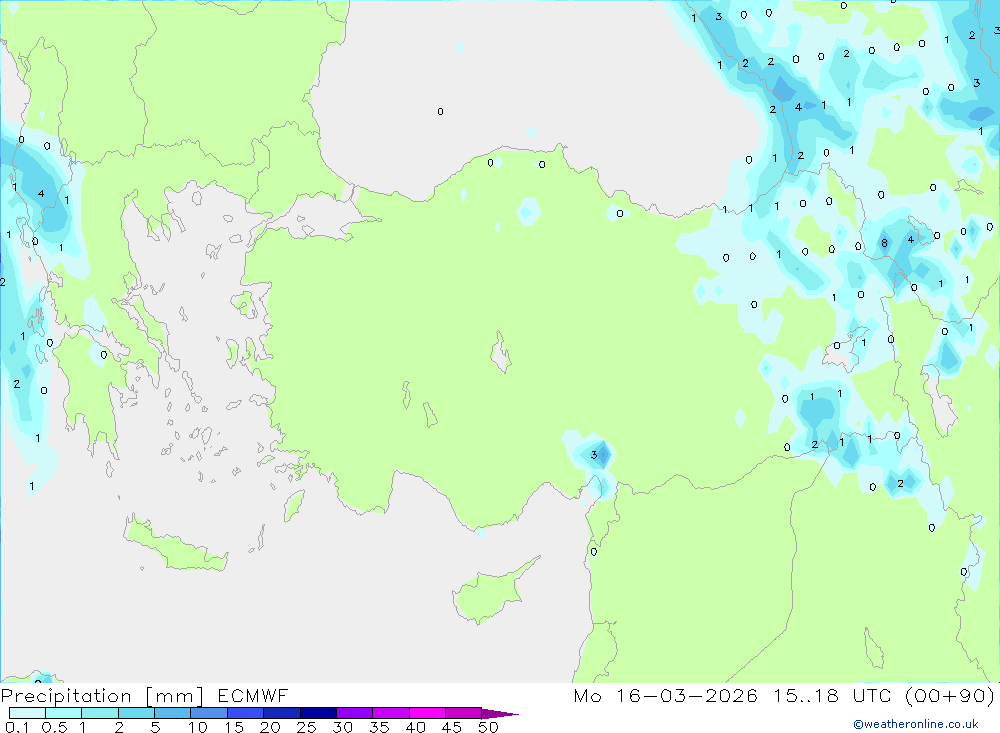This screenshot has height=733, width=1000.
Task: Click the '10' legend scale label
Action: 198,727
